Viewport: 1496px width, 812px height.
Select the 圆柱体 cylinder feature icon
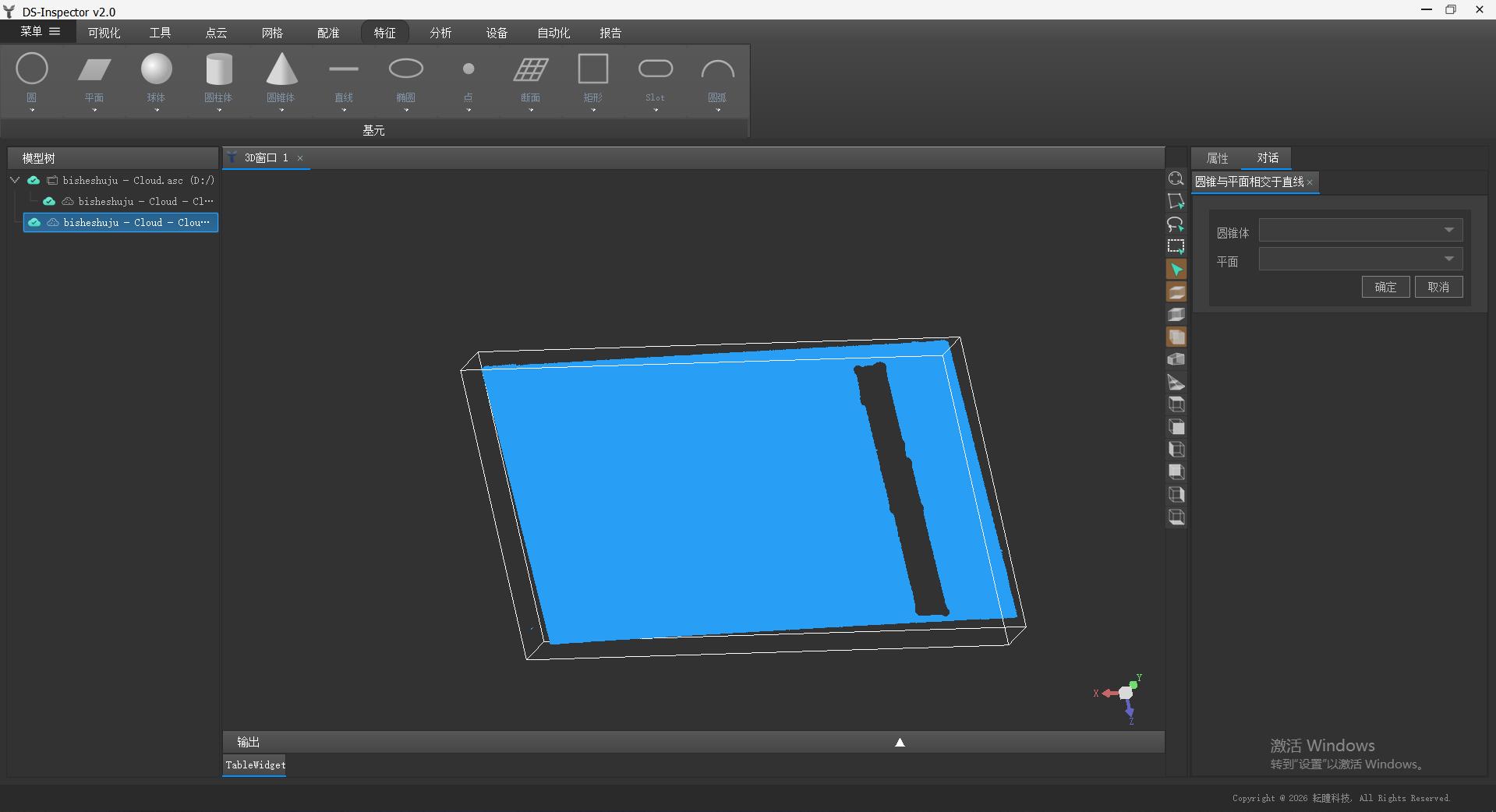coord(219,69)
